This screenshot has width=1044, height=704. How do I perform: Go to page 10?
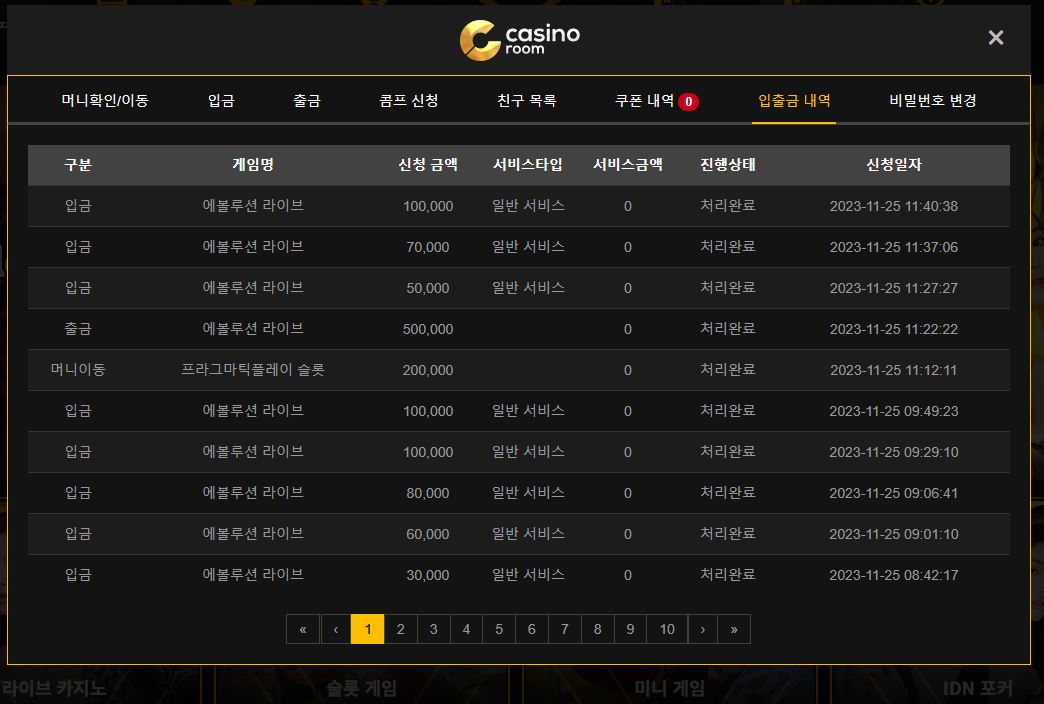tap(667, 629)
